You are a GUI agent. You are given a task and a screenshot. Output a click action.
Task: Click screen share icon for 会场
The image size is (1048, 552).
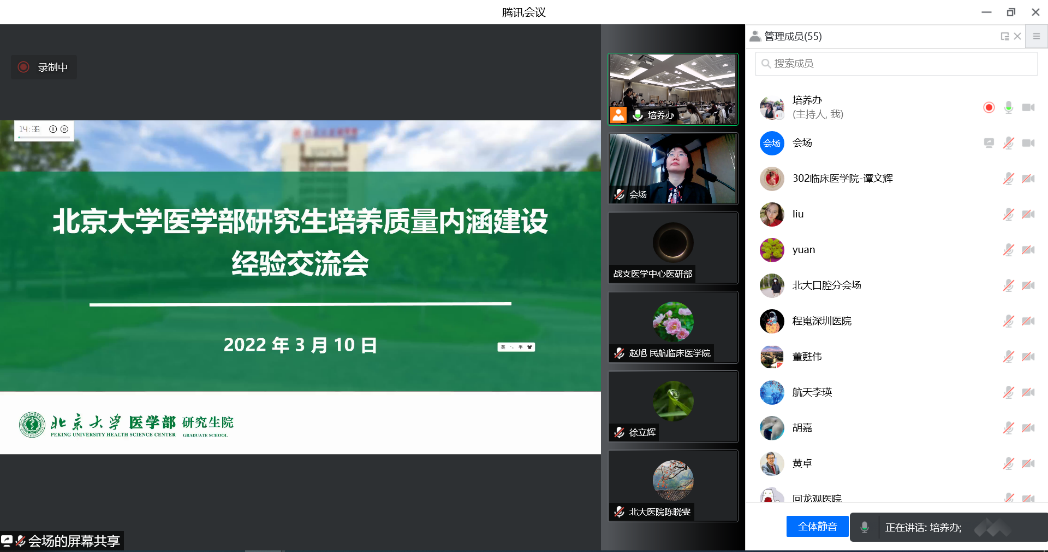click(x=989, y=143)
